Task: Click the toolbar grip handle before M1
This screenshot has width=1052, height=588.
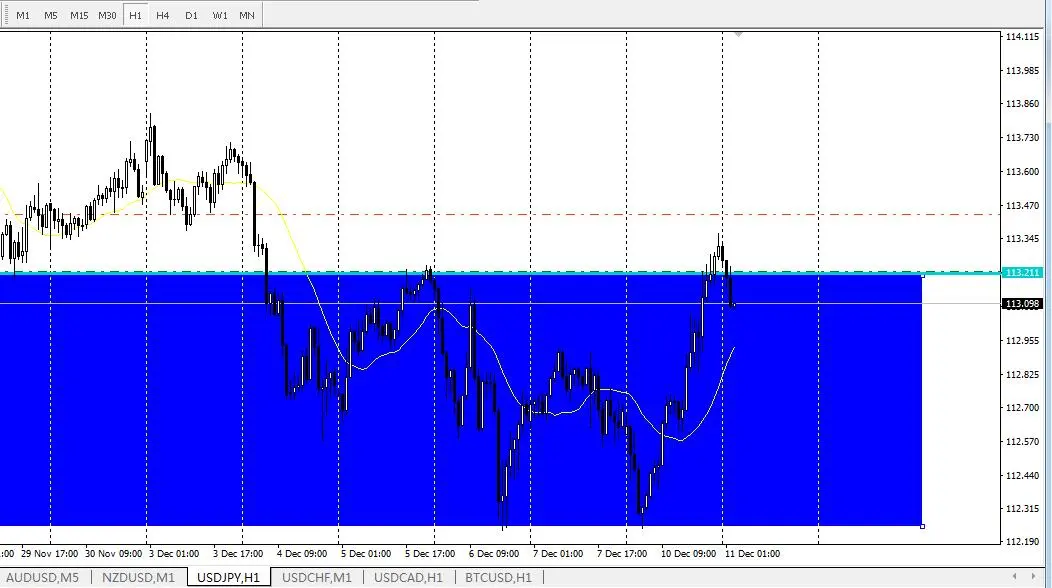Action: (x=6, y=15)
